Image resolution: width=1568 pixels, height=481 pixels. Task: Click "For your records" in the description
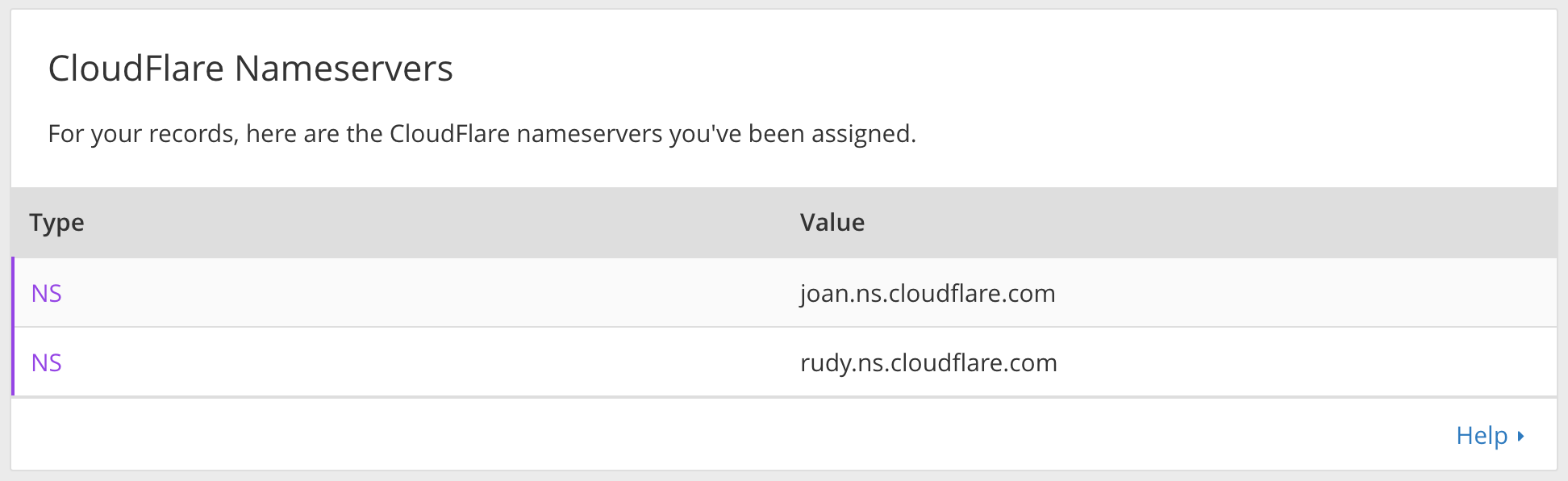(143, 133)
